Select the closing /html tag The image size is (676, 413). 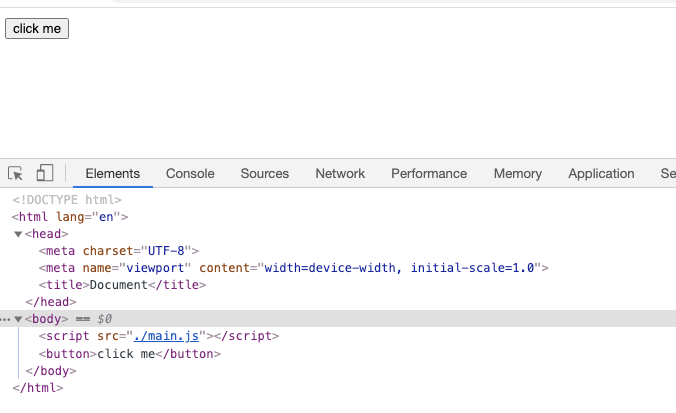(x=38, y=388)
